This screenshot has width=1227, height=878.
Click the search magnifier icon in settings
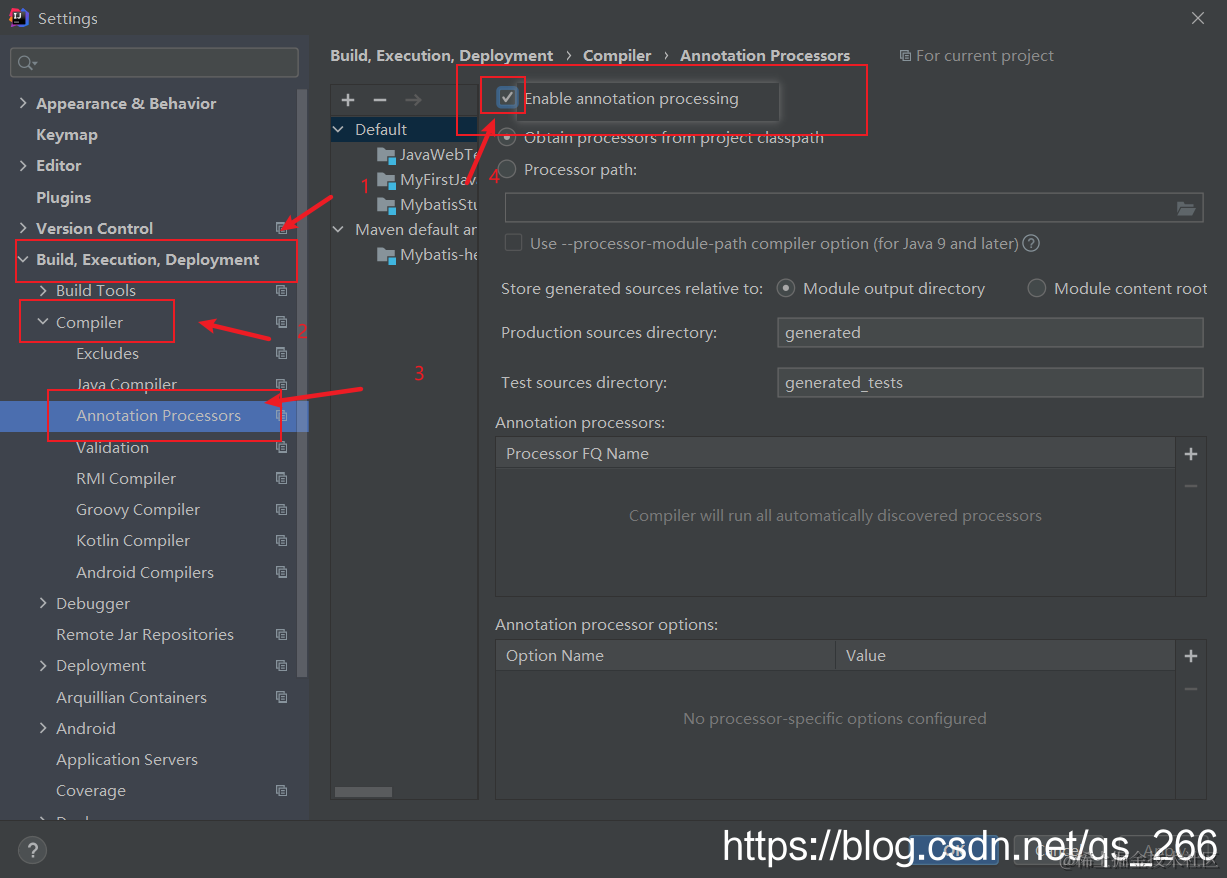pyautogui.click(x=25, y=63)
